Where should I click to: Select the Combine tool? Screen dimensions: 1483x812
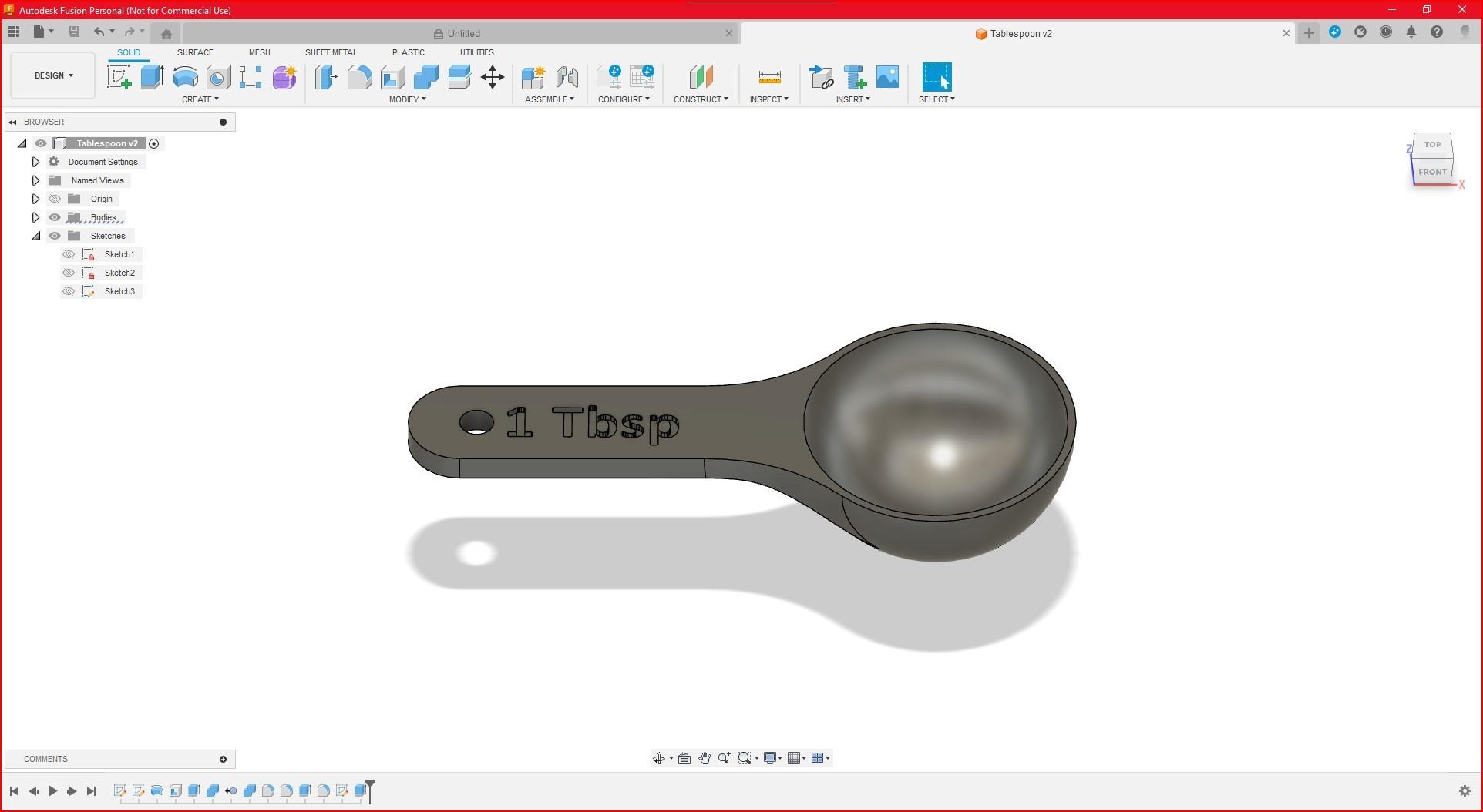coord(425,77)
